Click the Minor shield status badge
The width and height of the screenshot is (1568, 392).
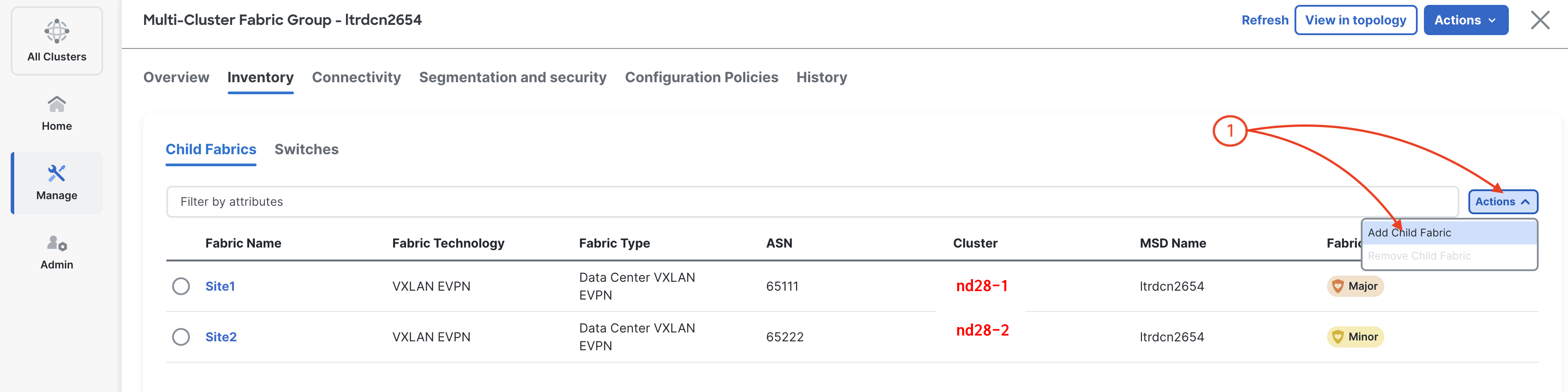[x=1355, y=336]
